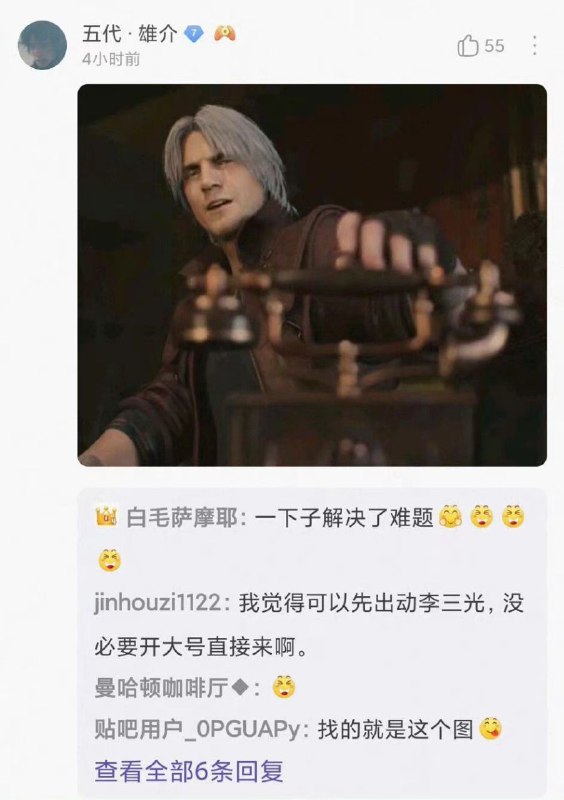The image size is (564, 800).
Task: Open username 五代·雄介
Action: point(130,34)
